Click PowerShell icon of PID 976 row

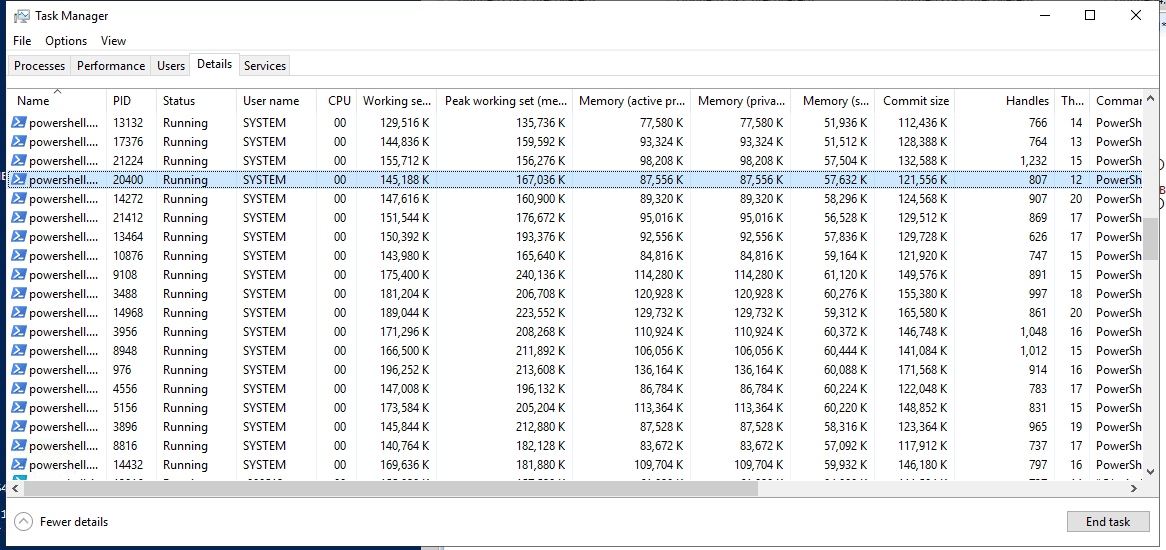[x=19, y=369]
